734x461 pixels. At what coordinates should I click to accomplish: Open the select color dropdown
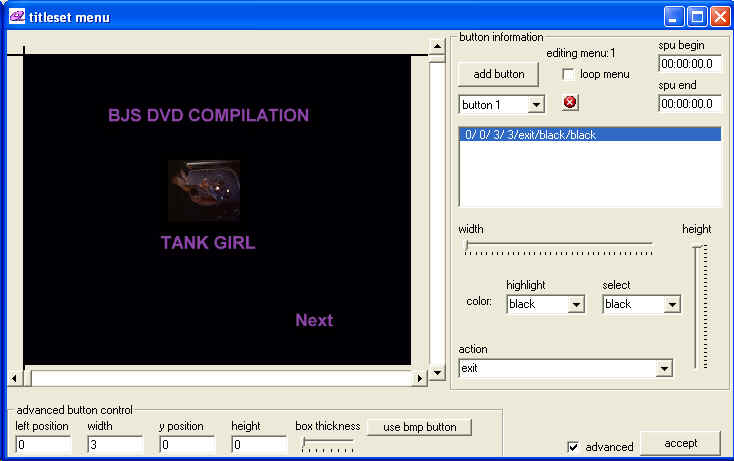[672, 305]
